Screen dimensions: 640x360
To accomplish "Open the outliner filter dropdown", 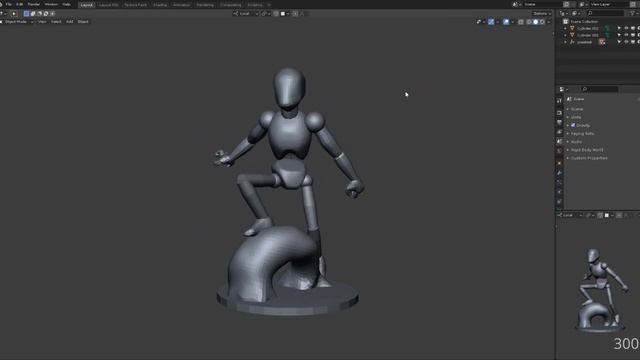I will tap(634, 13).
